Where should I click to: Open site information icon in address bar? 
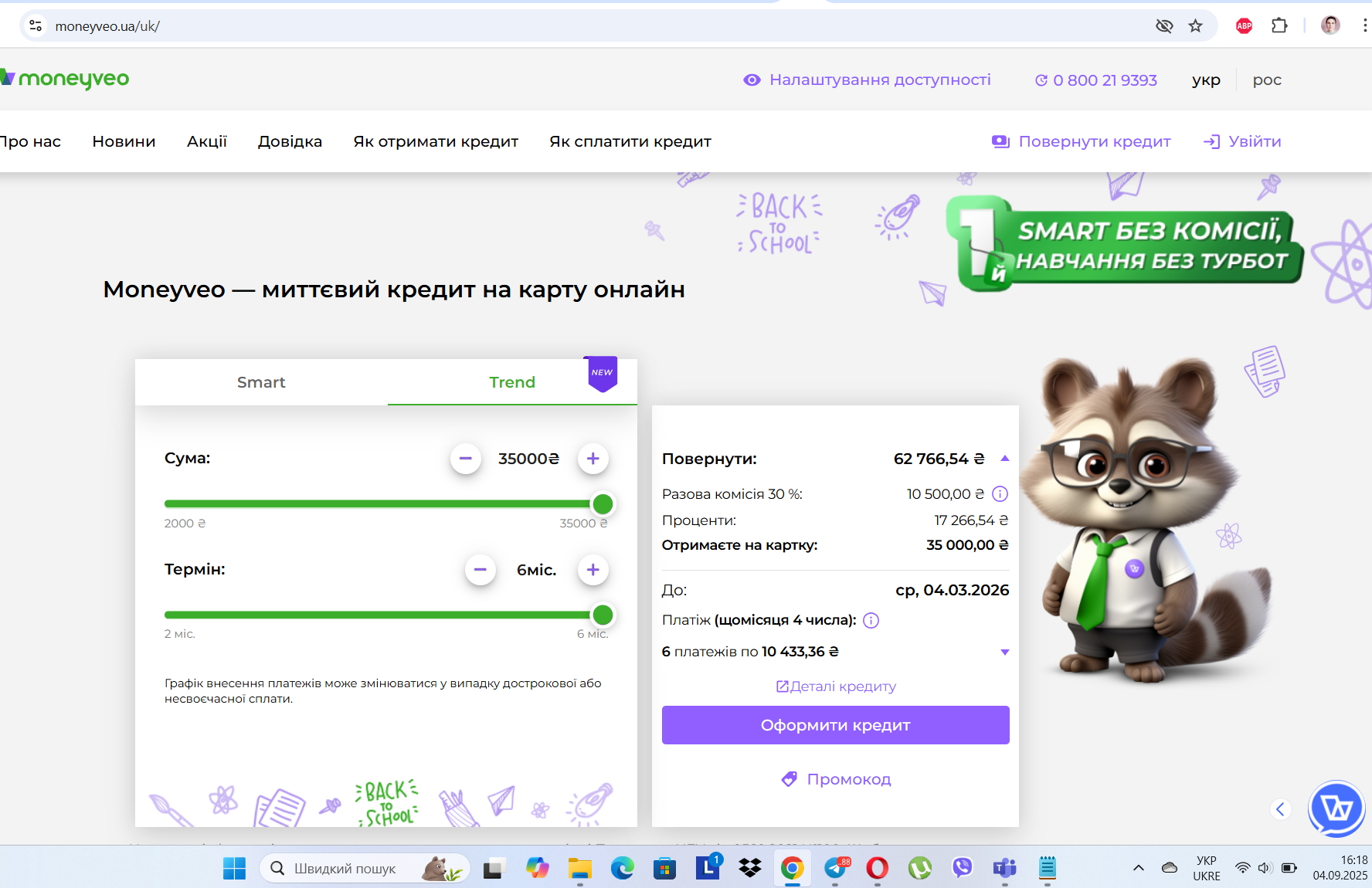pos(36,25)
